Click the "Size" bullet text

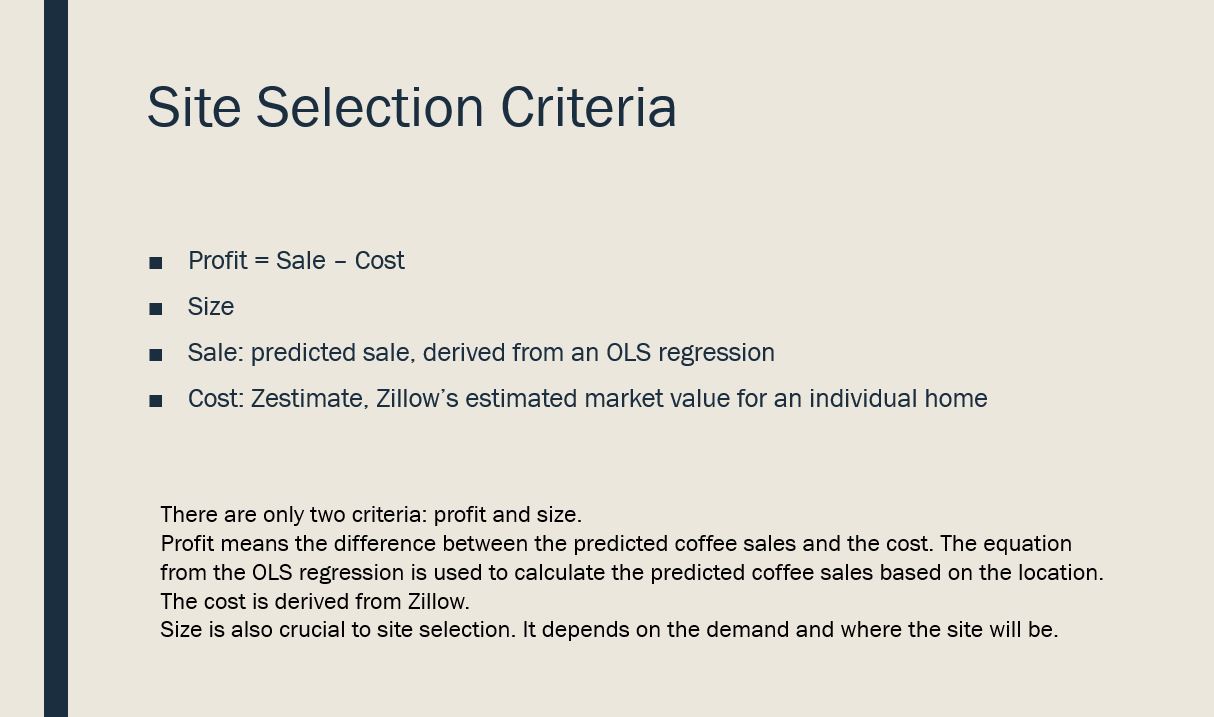(211, 307)
